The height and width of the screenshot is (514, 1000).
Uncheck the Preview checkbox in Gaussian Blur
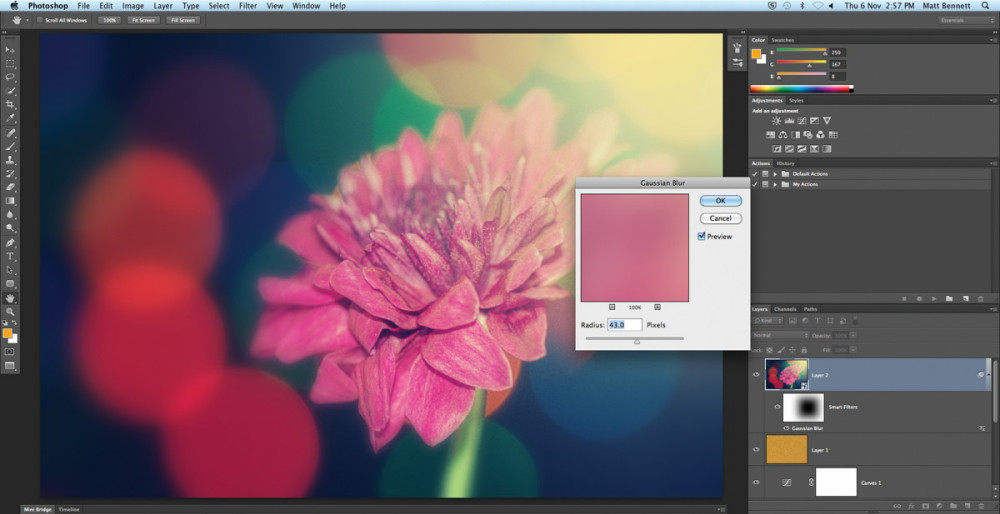point(702,237)
